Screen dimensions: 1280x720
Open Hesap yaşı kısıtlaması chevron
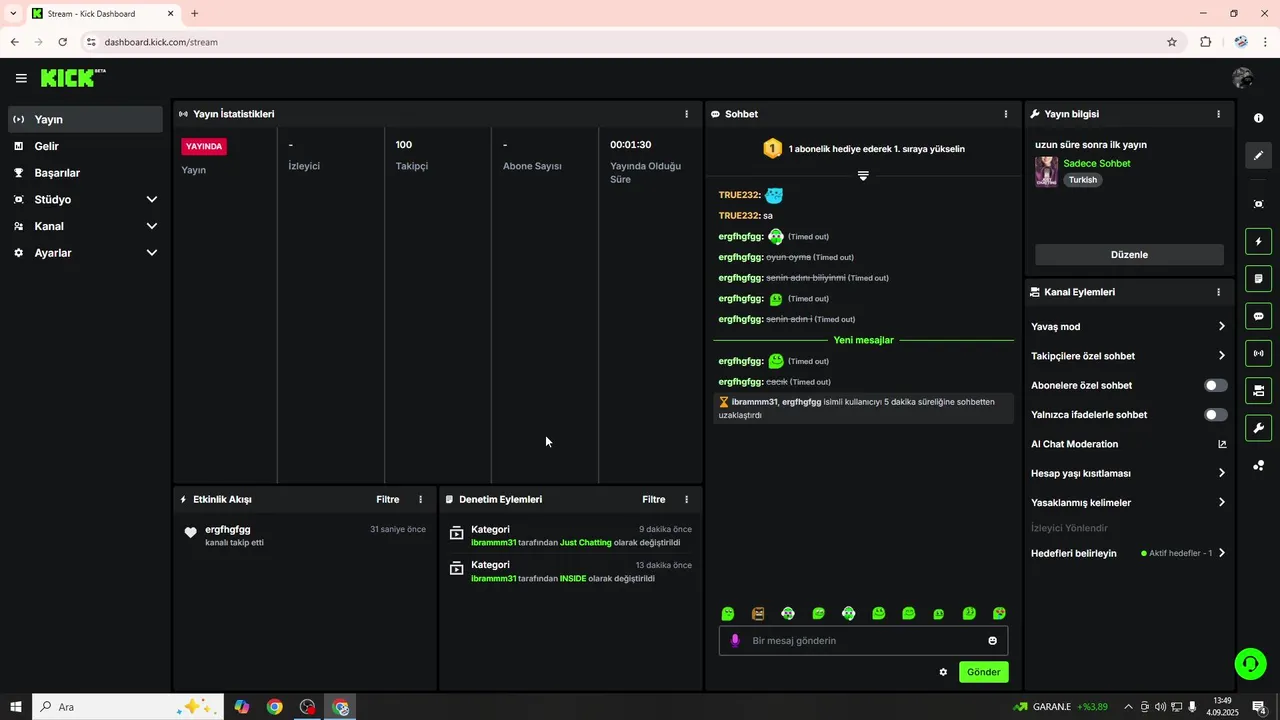coord(1222,473)
